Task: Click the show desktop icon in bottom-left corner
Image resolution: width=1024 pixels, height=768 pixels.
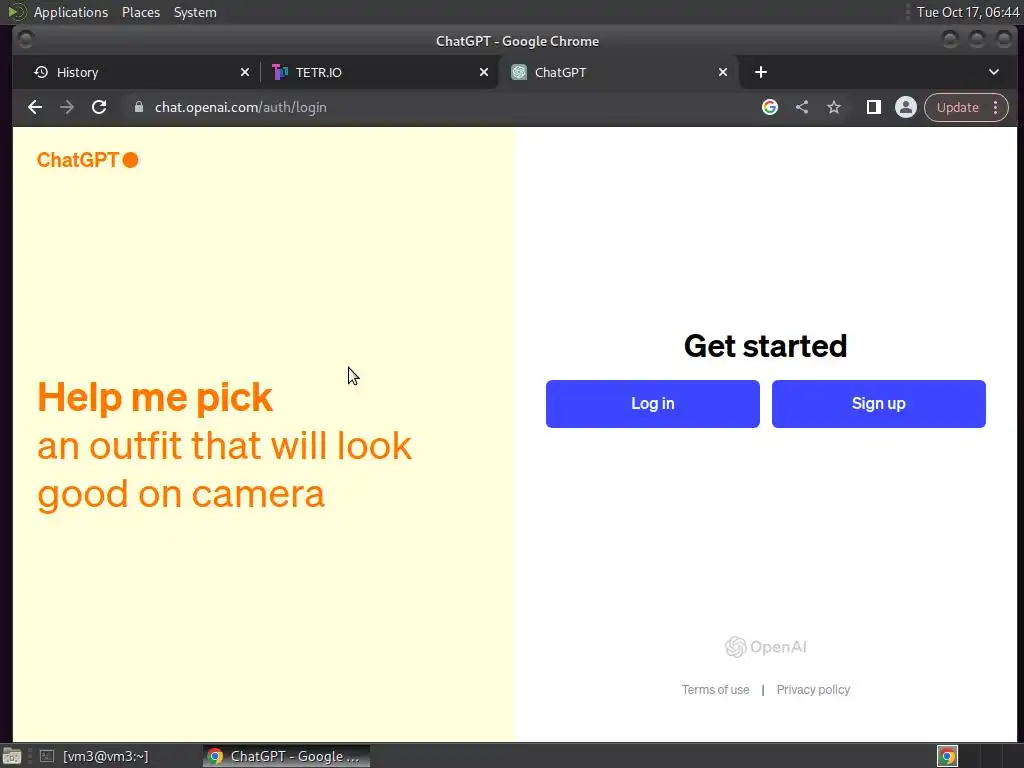Action: coord(12,756)
